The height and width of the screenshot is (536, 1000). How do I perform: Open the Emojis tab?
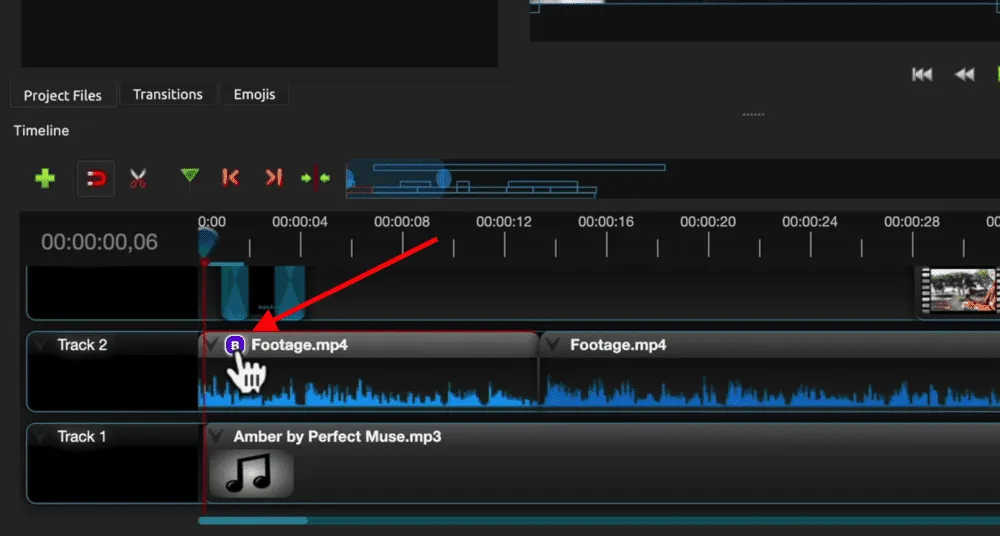tap(255, 94)
